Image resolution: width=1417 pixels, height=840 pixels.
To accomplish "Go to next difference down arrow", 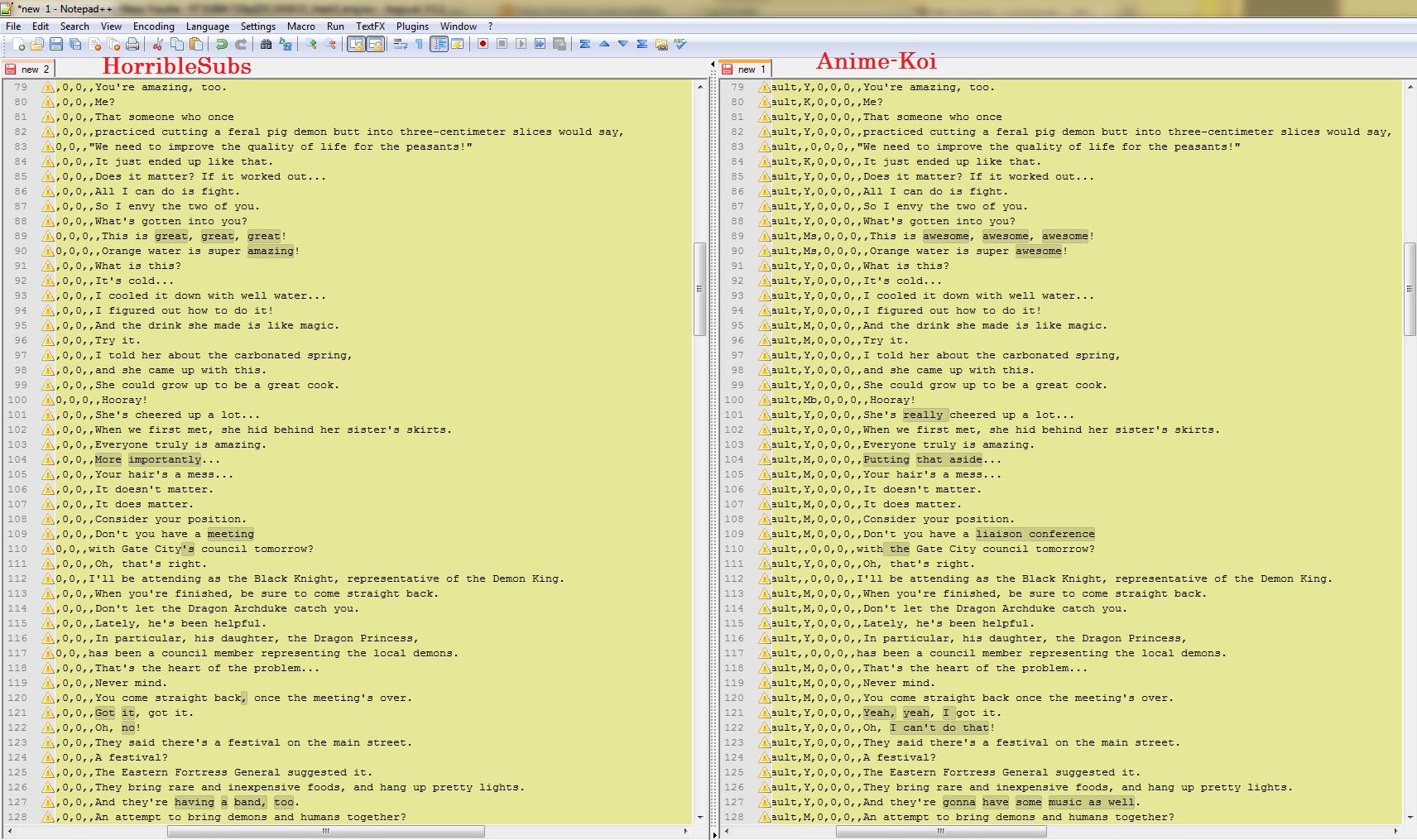I will pyautogui.click(x=623, y=45).
